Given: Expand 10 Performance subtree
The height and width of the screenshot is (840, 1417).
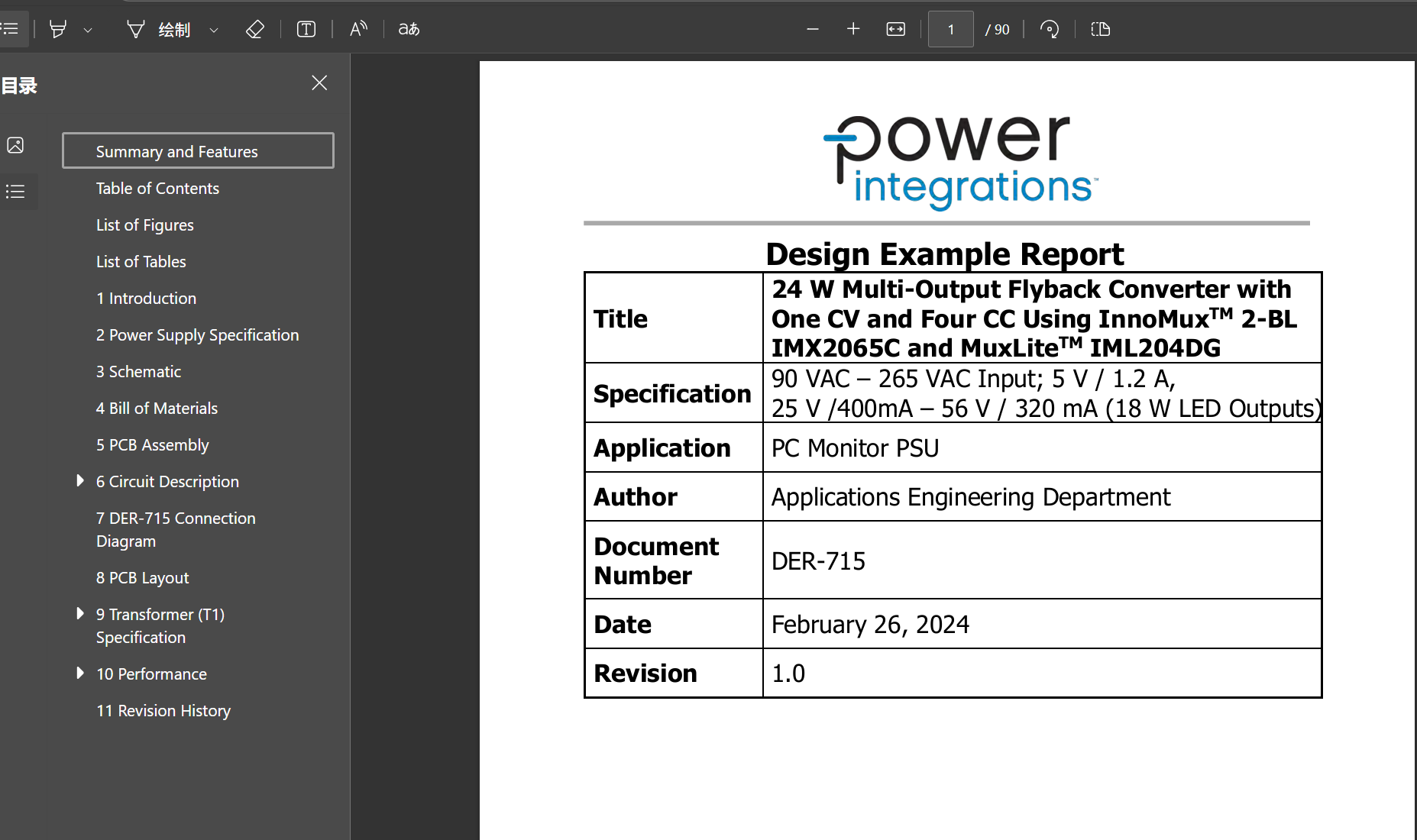Looking at the screenshot, I should (x=80, y=674).
